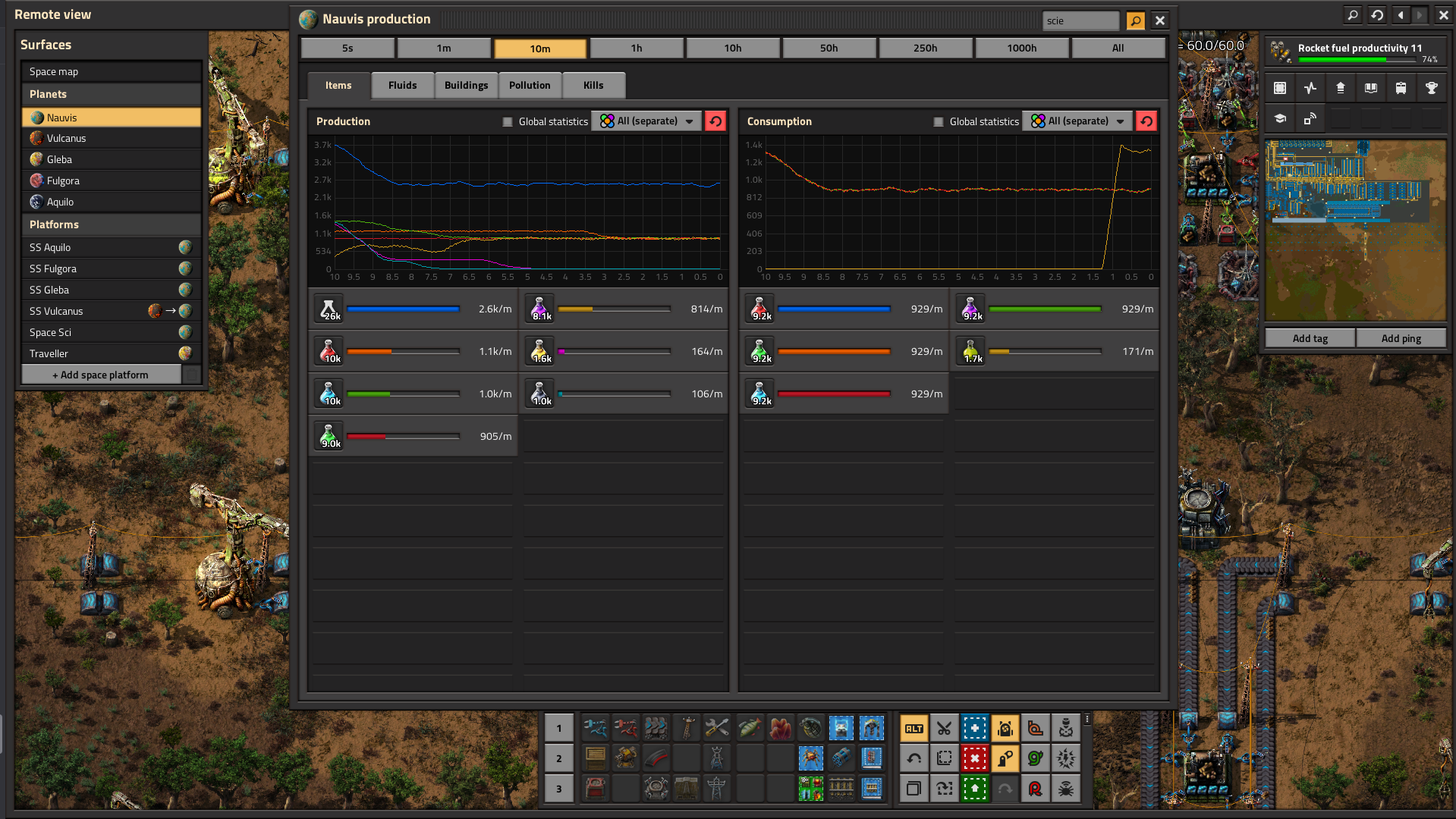The height and width of the screenshot is (819, 1456).
Task: Open achievements (trophy icon)
Action: coord(1431,88)
